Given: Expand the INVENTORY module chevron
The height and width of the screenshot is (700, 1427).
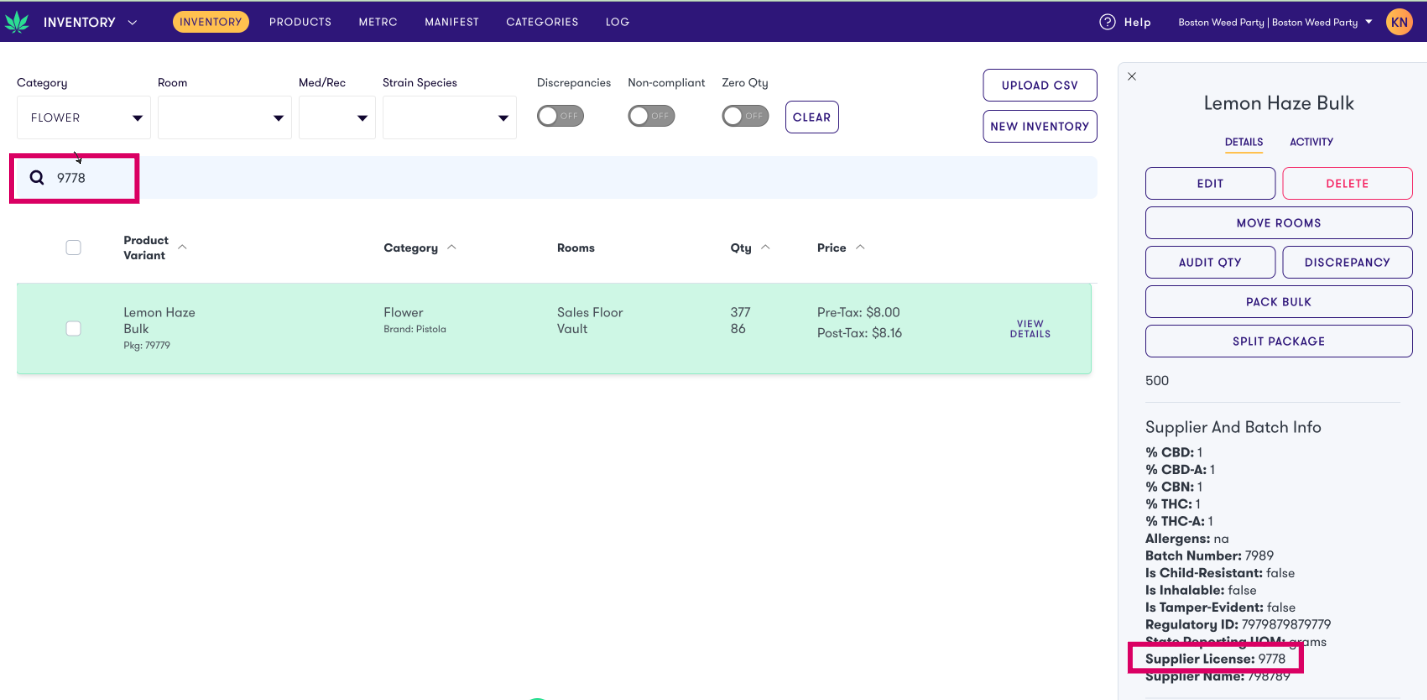Looking at the screenshot, I should click(x=132, y=22).
